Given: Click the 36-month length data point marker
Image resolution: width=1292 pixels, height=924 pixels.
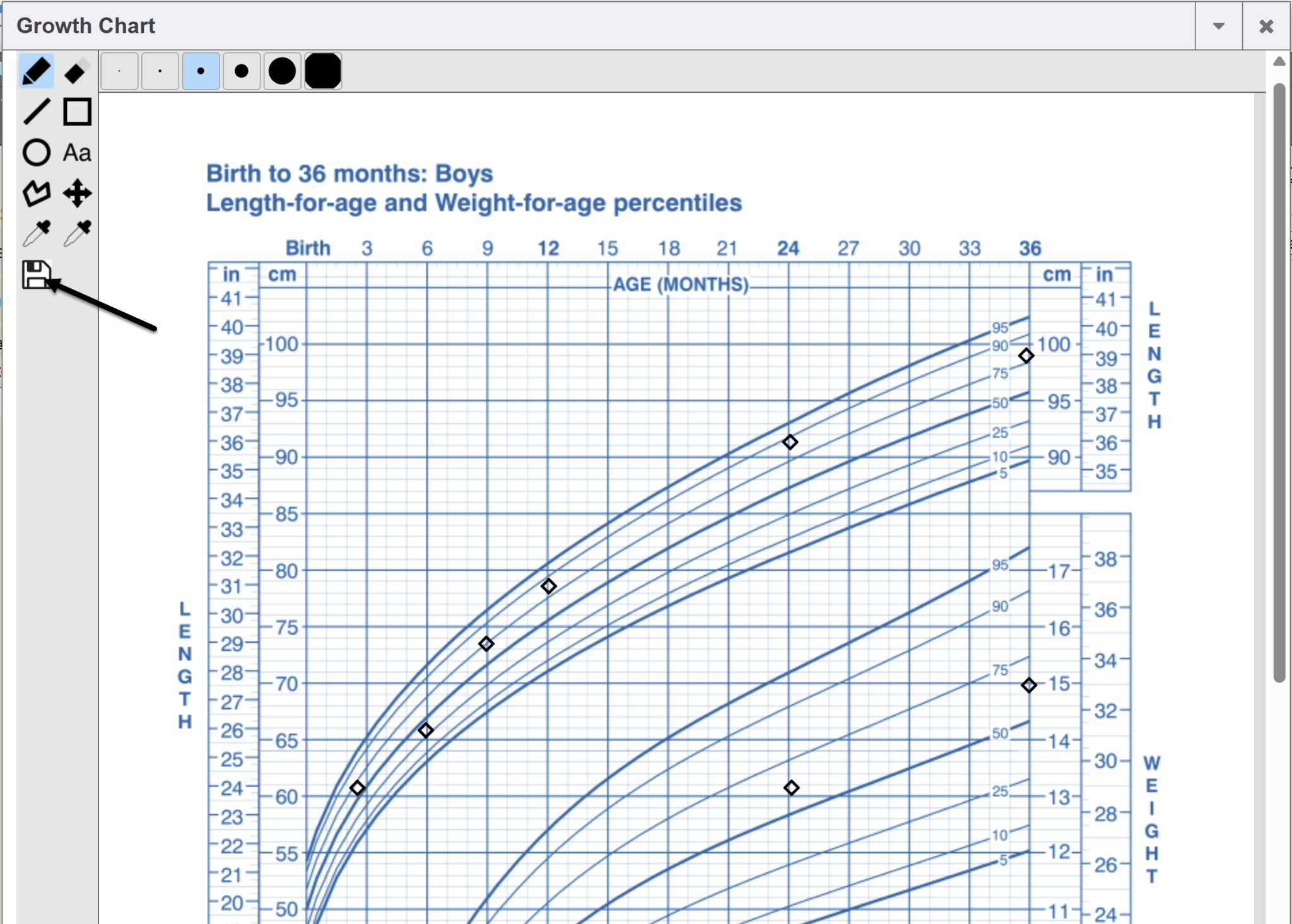Looking at the screenshot, I should (x=1026, y=356).
